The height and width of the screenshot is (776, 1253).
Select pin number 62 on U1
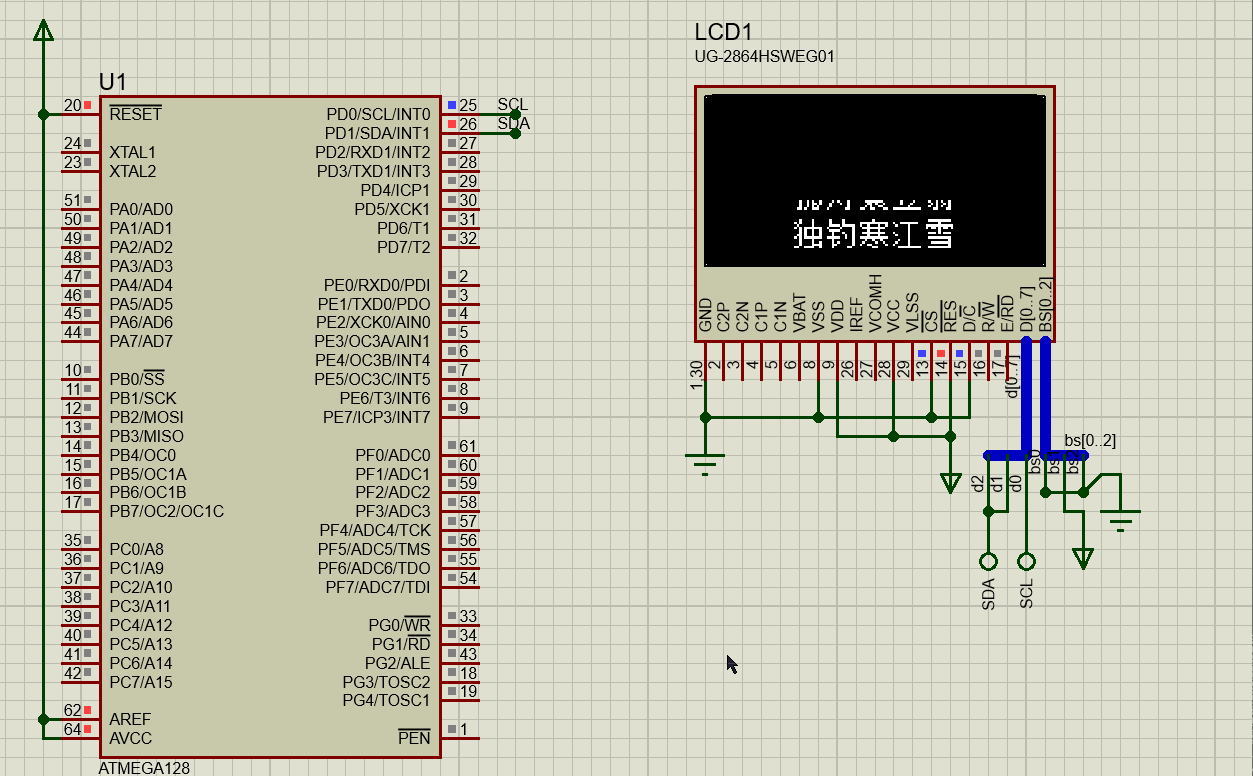tap(72, 710)
